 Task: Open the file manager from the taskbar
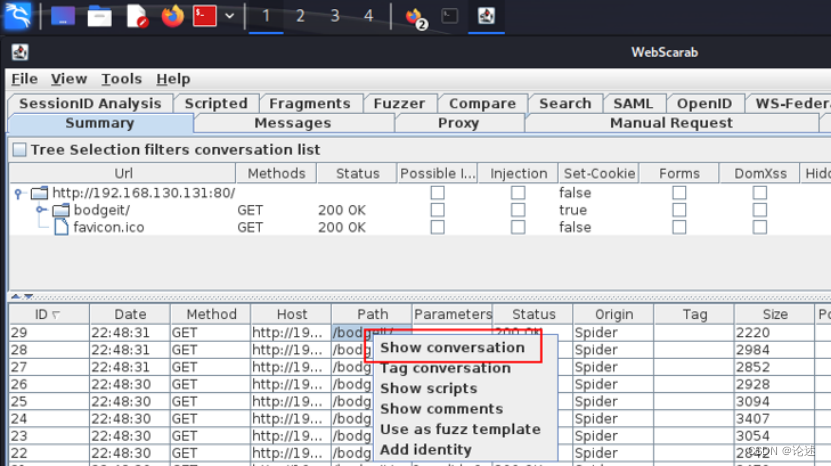pyautogui.click(x=99, y=16)
